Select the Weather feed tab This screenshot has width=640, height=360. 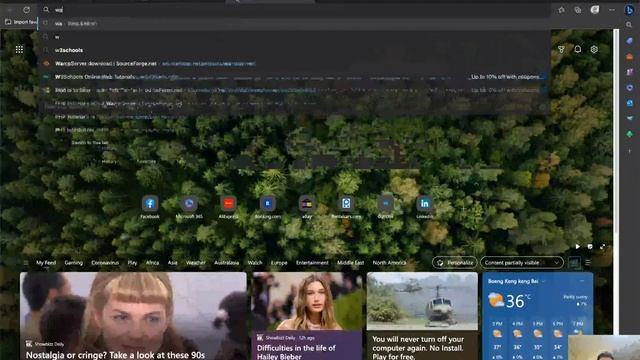[x=196, y=263]
